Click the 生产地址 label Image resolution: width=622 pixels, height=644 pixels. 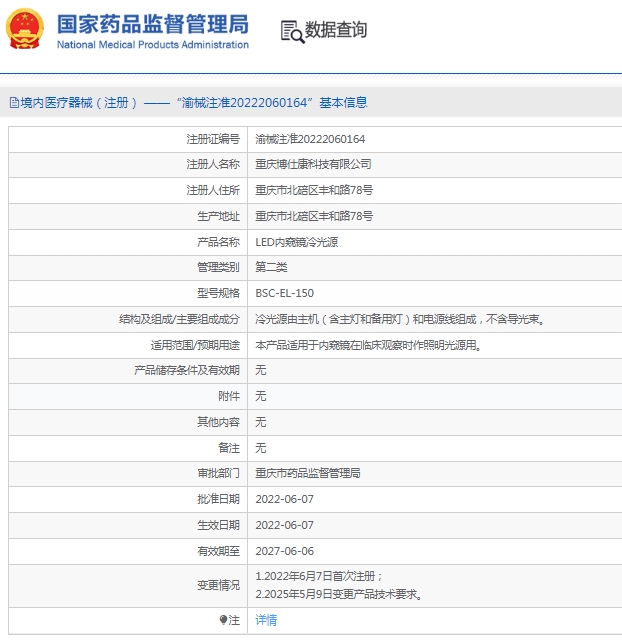pos(218,216)
